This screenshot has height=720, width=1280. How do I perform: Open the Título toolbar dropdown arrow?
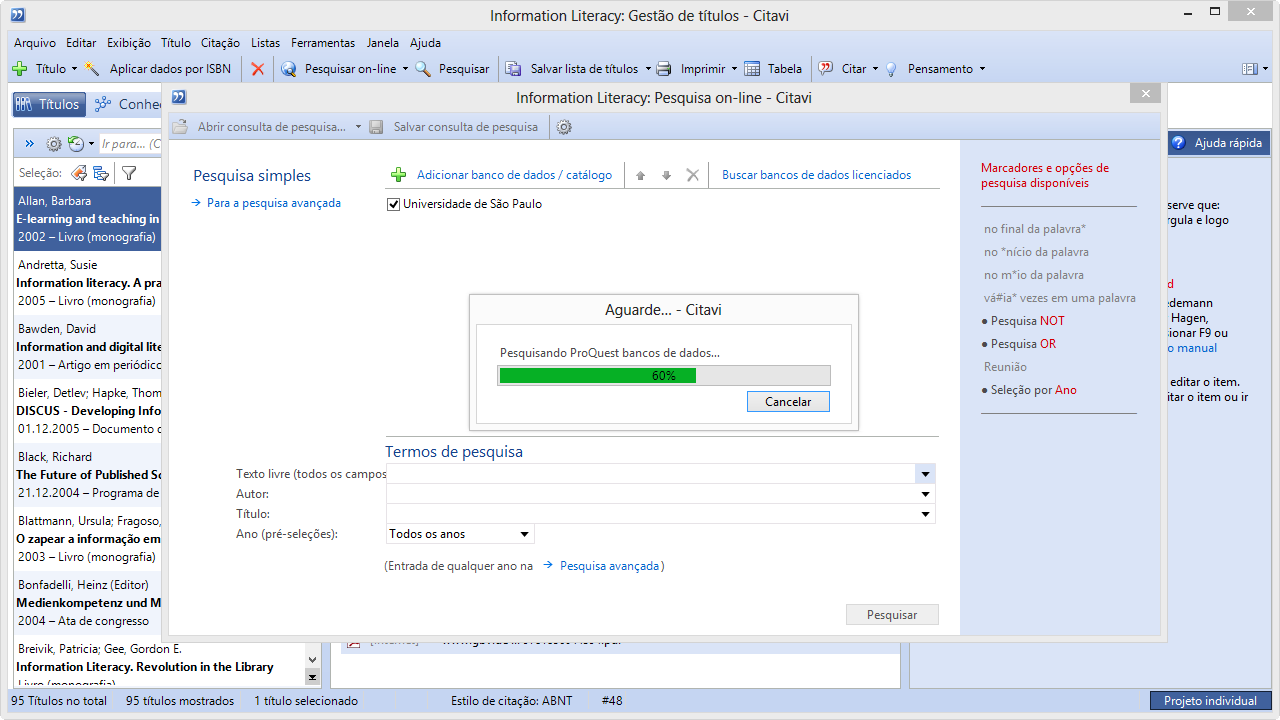74,69
